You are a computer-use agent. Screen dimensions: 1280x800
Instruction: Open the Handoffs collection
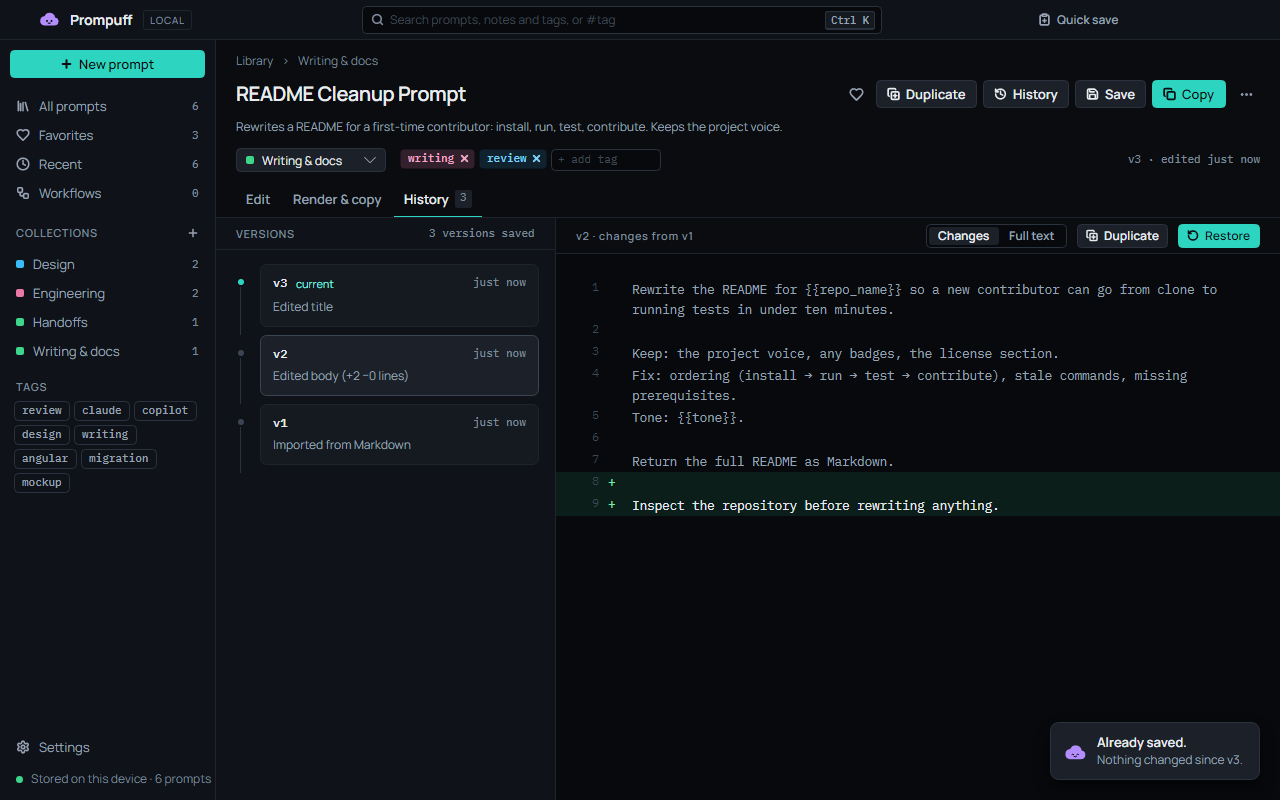107,322
